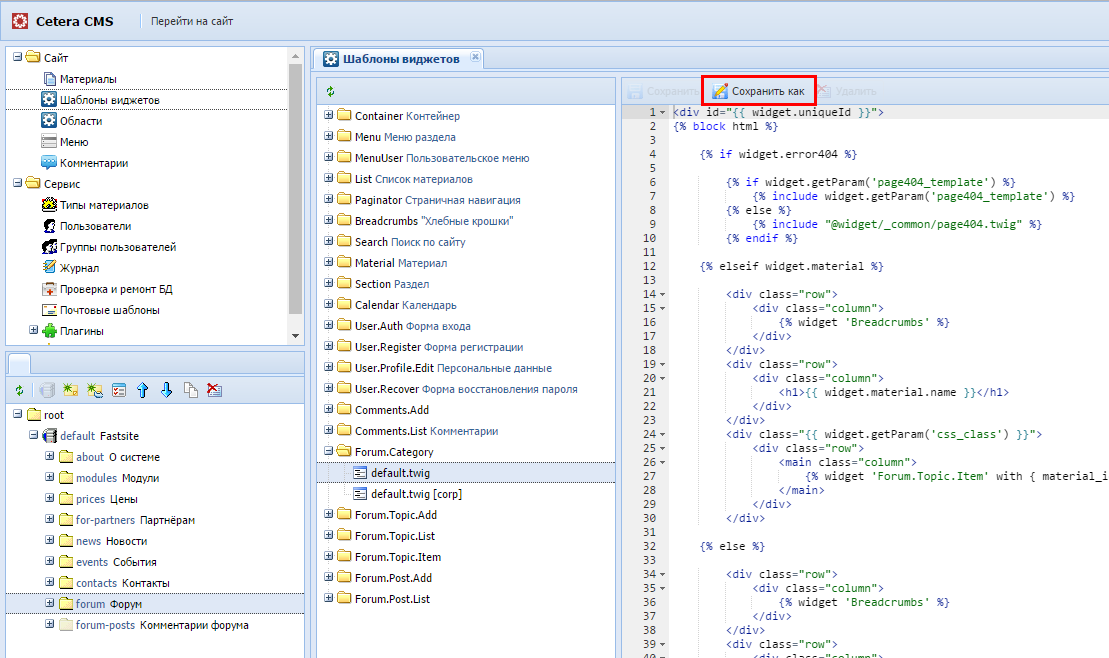Click the Шаблоны виджетов gear icon in sidebar
Screen dimensions: 1109x658
click(49, 100)
